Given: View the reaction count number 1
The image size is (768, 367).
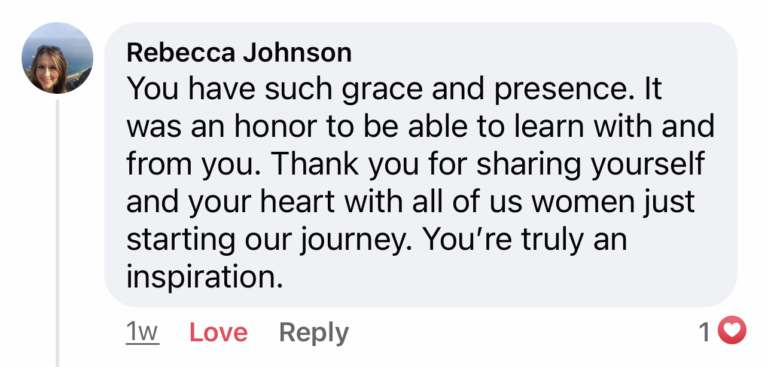Looking at the screenshot, I should (705, 332).
